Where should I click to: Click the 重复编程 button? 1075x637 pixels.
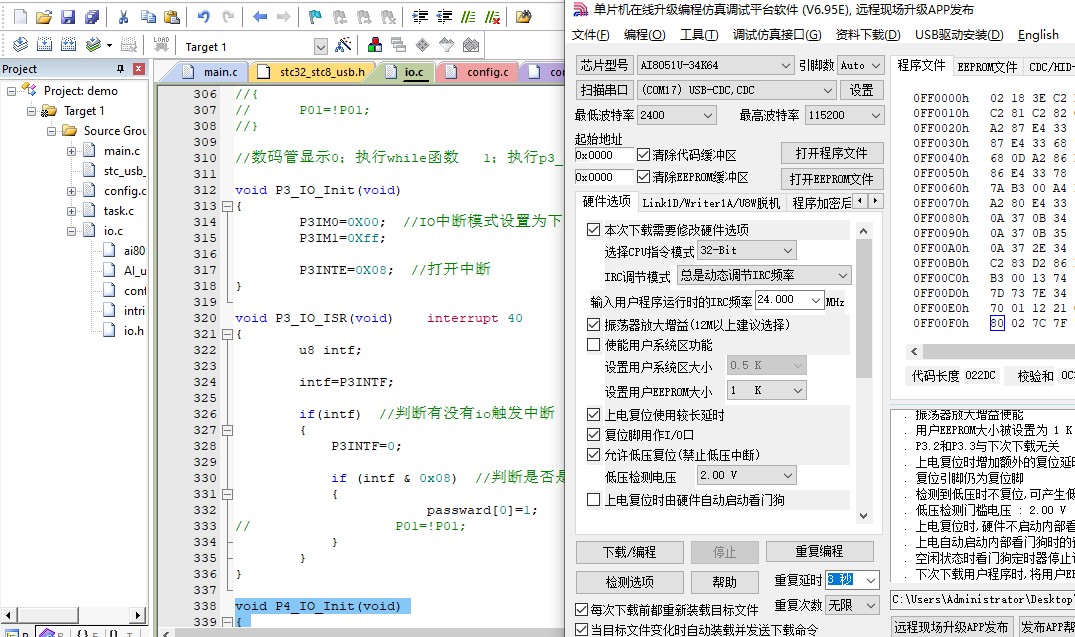[x=819, y=552]
